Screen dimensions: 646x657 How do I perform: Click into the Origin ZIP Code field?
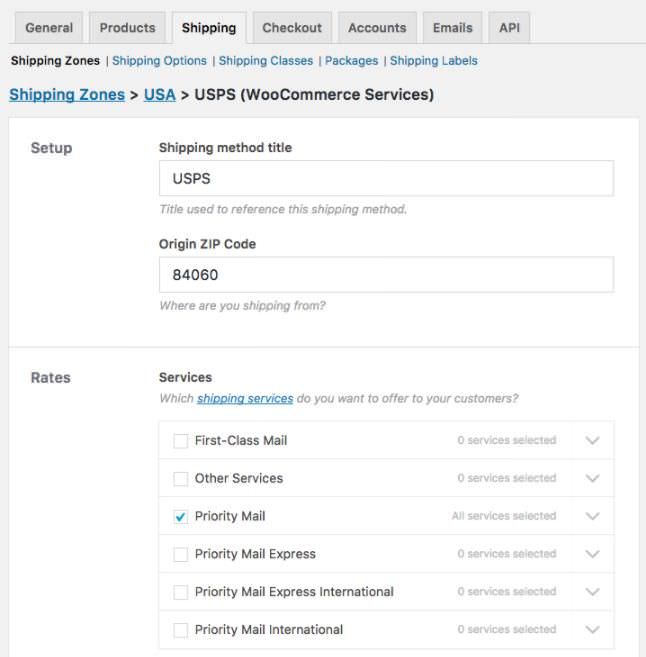tap(386, 275)
